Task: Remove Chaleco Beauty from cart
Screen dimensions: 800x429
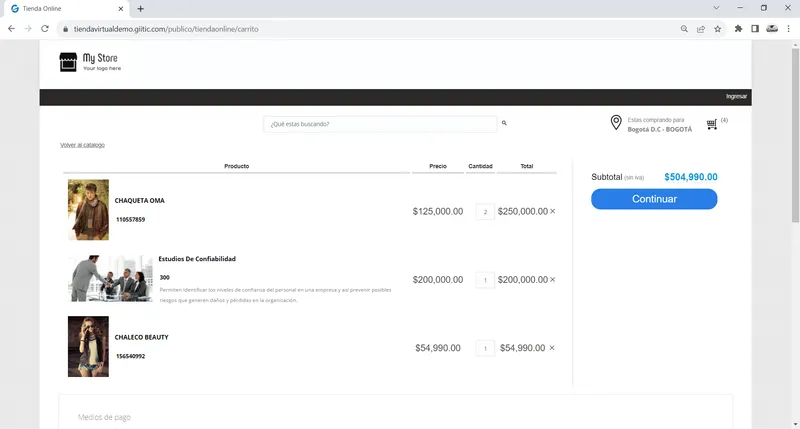Action: 552,348
